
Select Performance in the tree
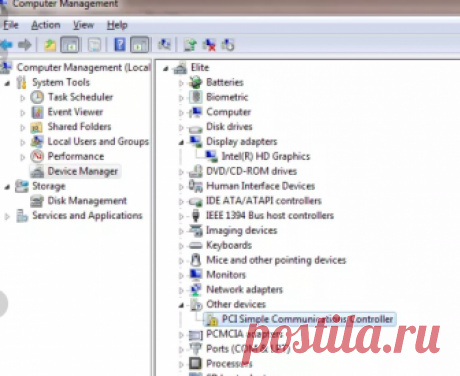[76, 156]
